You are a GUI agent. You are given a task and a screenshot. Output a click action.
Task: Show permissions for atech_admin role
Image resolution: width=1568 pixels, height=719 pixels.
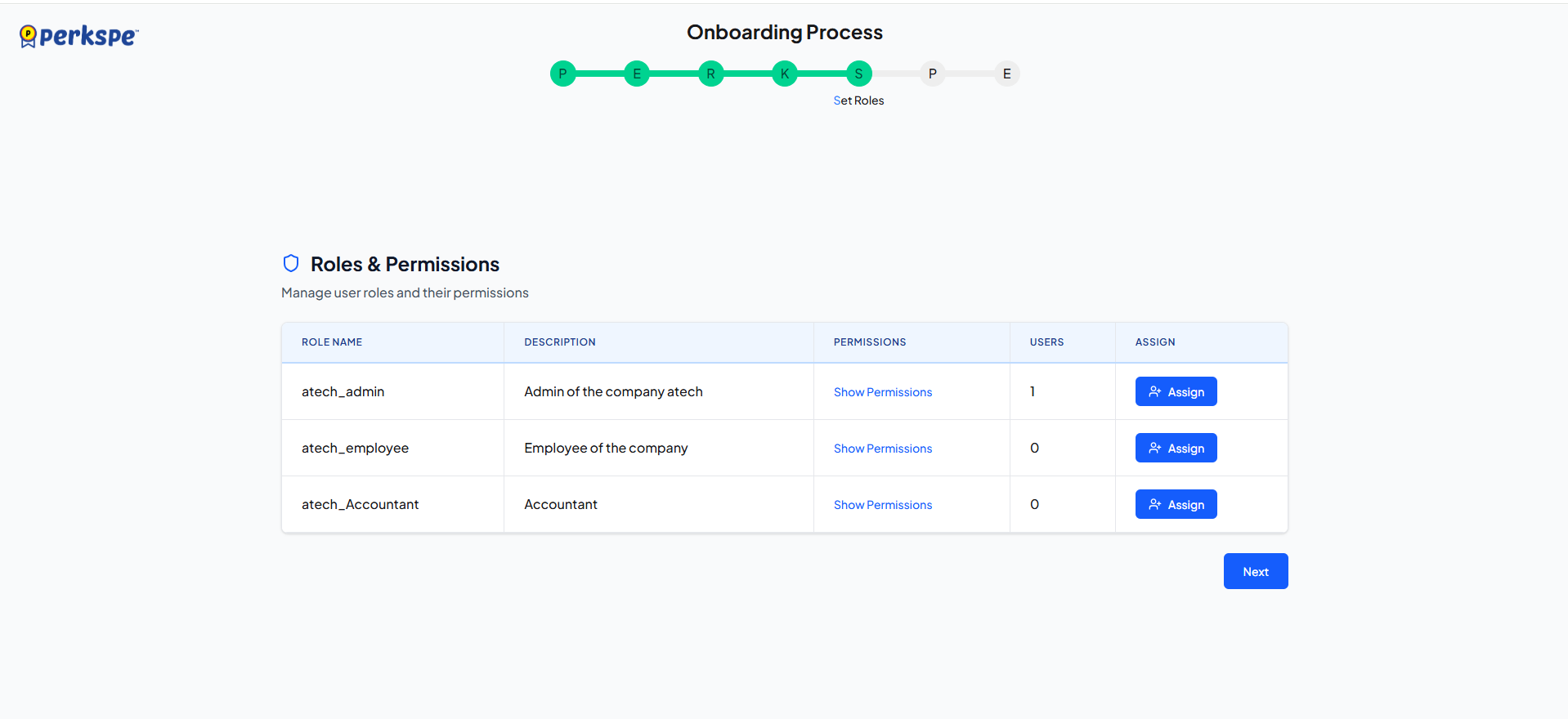pos(882,392)
